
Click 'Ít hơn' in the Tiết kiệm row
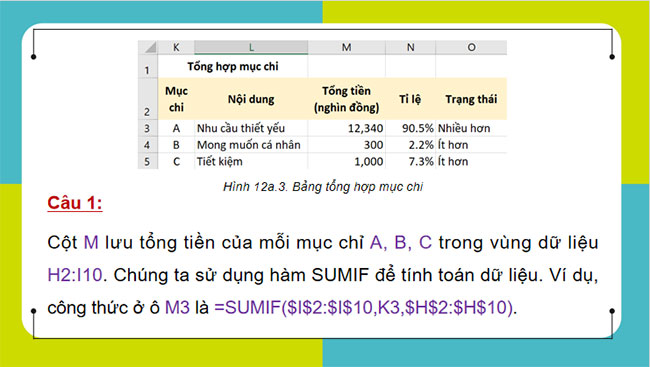click(x=471, y=161)
